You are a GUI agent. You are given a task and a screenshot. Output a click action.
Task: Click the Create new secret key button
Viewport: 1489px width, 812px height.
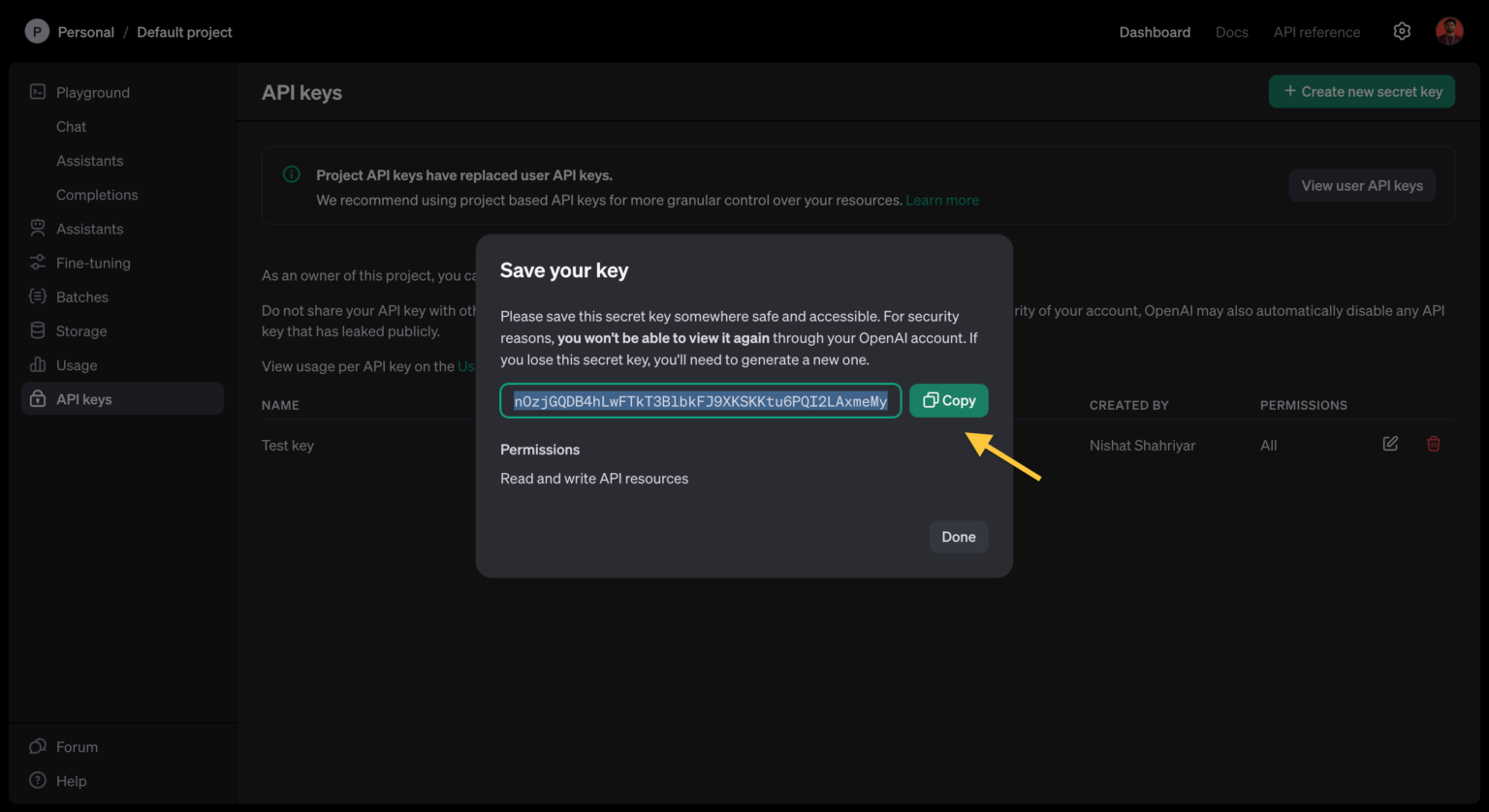coord(1361,92)
